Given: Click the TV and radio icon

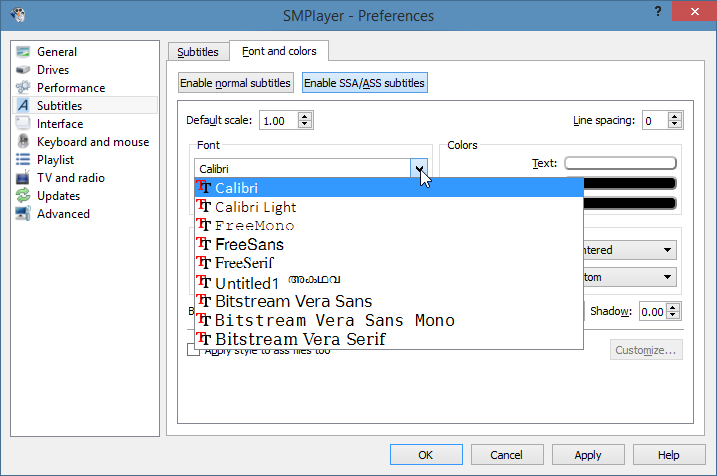Looking at the screenshot, I should (23, 177).
